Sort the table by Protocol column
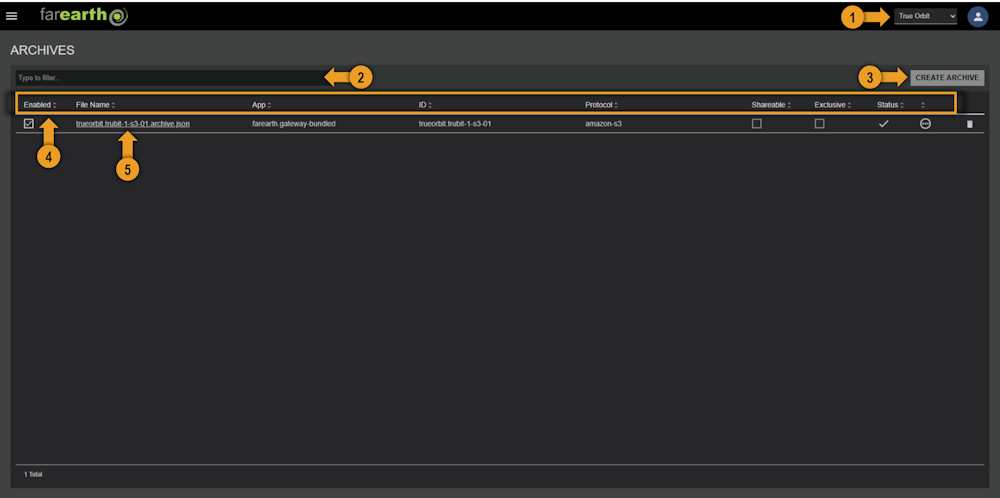This screenshot has width=1000, height=498. (x=601, y=105)
